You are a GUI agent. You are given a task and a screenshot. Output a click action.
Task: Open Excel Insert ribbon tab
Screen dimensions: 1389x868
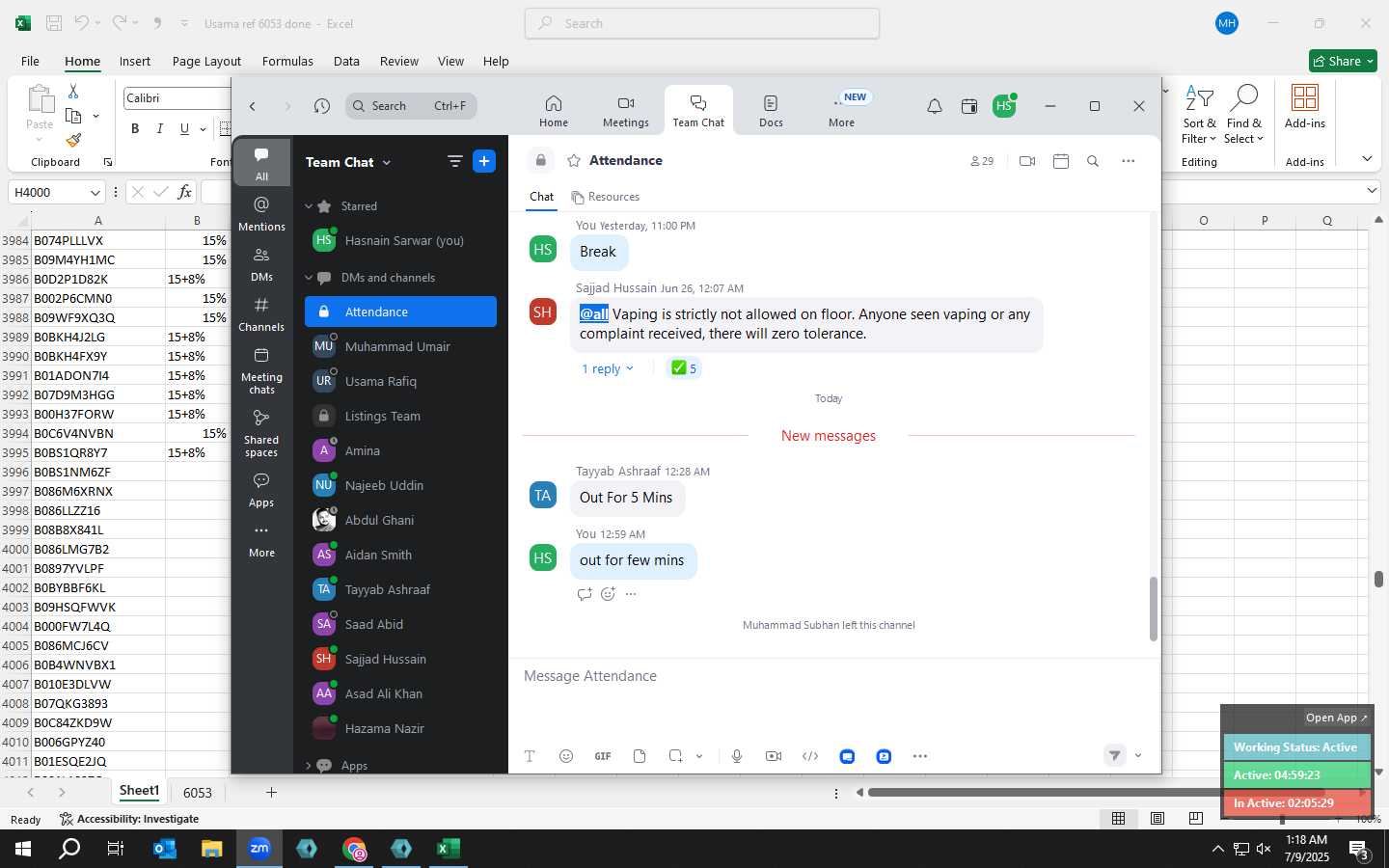[x=135, y=61]
